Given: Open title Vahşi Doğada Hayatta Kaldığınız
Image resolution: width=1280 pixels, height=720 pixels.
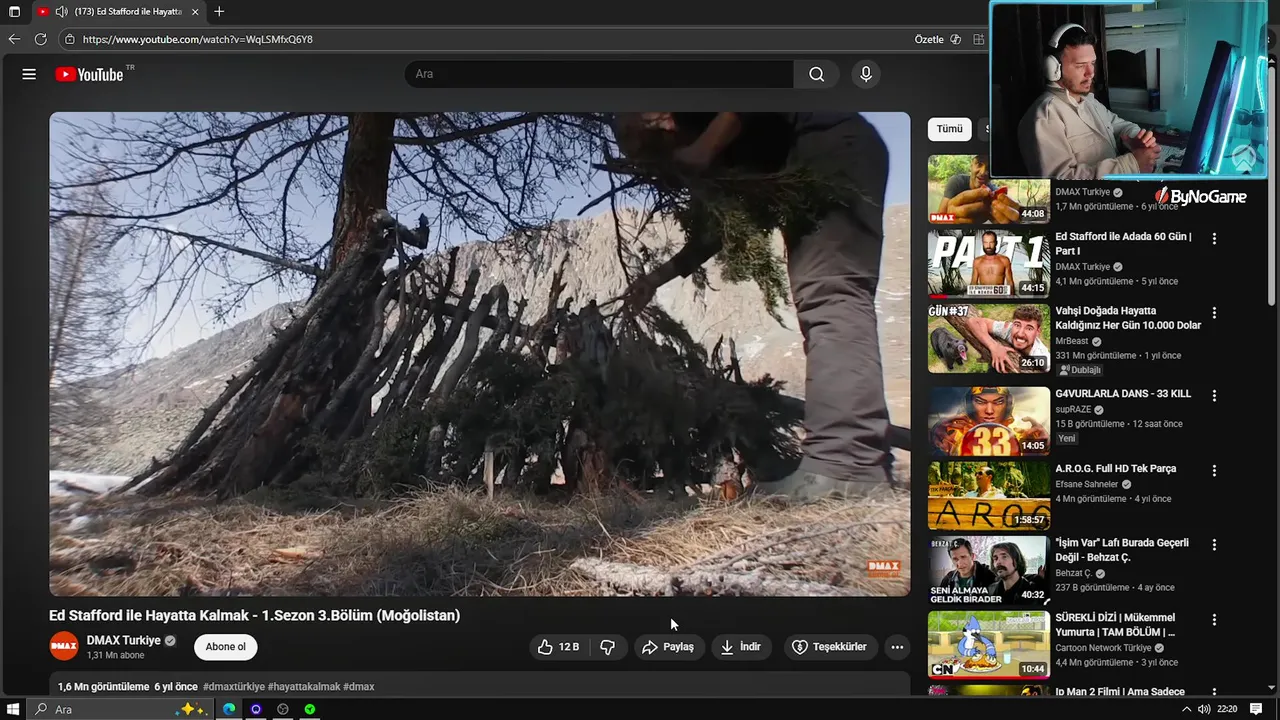Looking at the screenshot, I should click(1128, 318).
